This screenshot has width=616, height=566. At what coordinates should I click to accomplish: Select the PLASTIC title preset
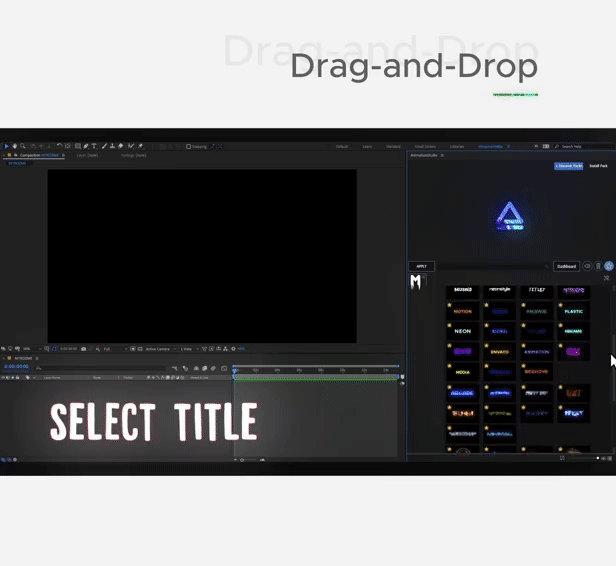coord(574,311)
